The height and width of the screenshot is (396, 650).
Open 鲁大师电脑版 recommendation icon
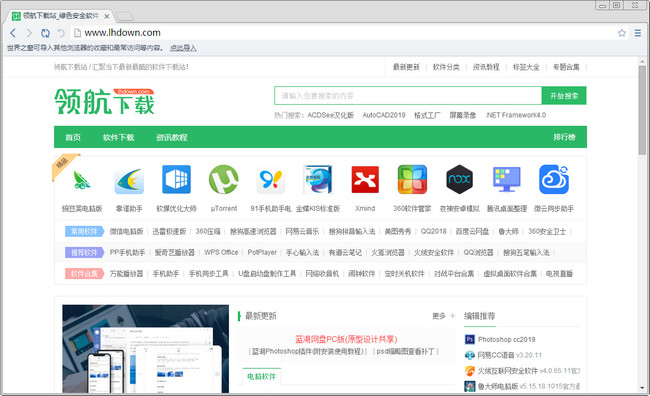[x=469, y=386]
